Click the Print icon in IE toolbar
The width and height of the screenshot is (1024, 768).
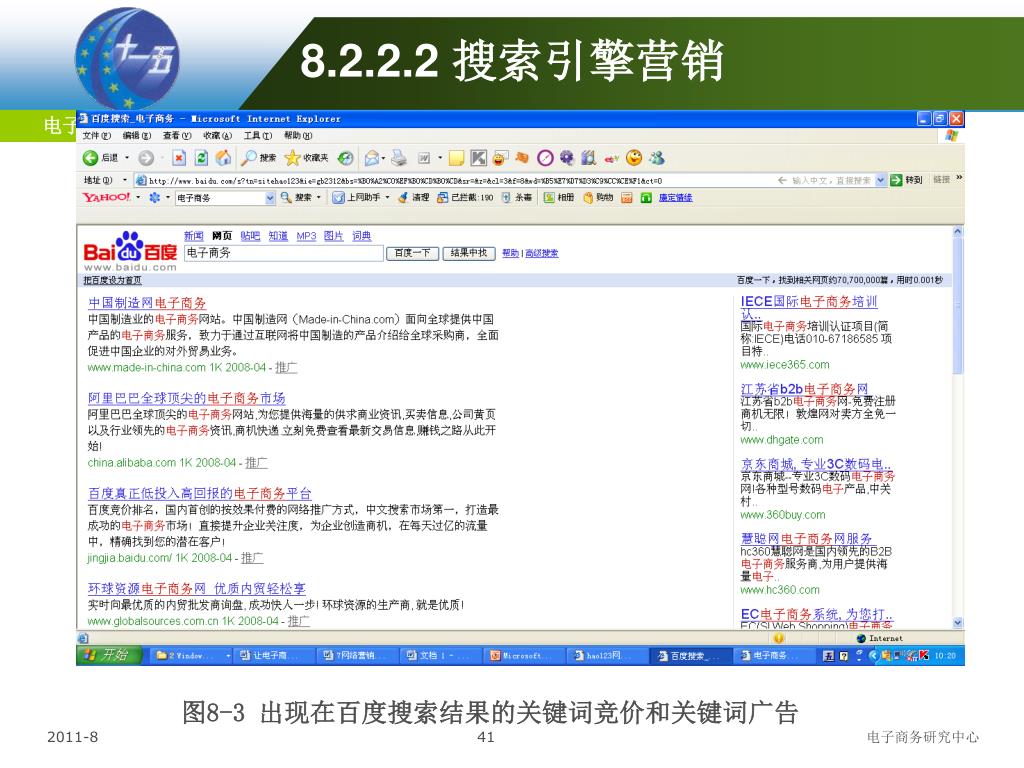(399, 158)
